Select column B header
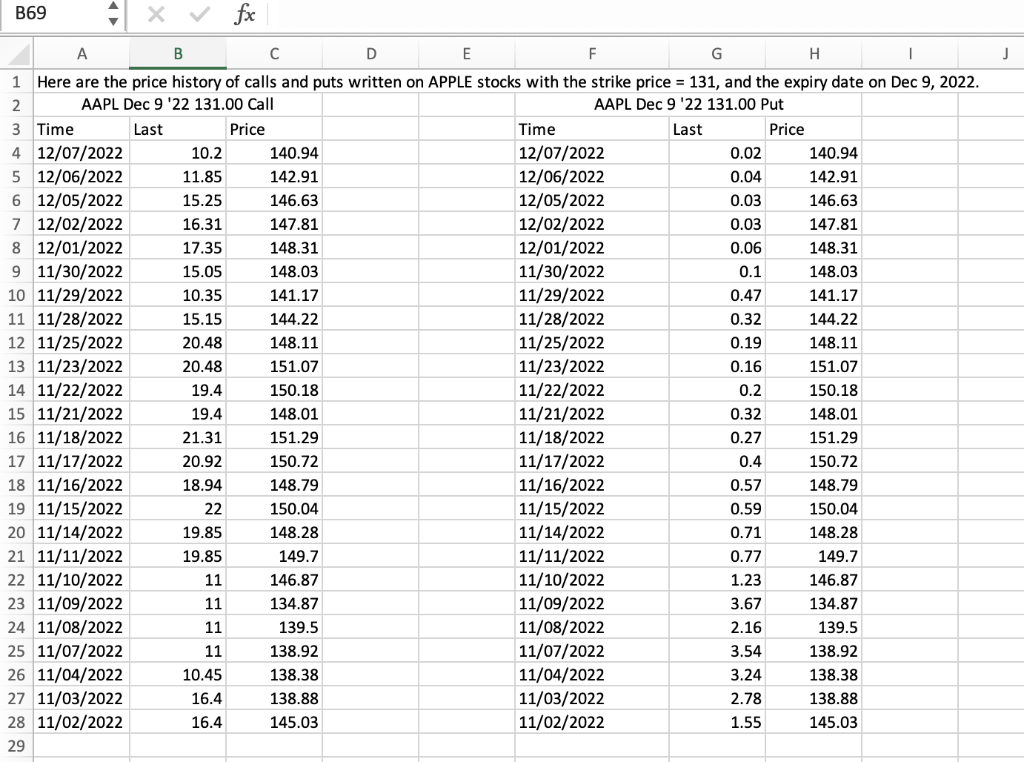The image size is (1024, 762). tap(178, 54)
